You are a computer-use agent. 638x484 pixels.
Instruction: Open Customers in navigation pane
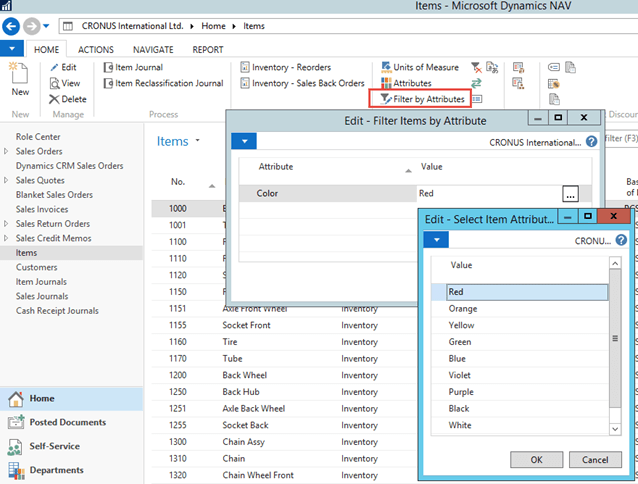(36, 267)
